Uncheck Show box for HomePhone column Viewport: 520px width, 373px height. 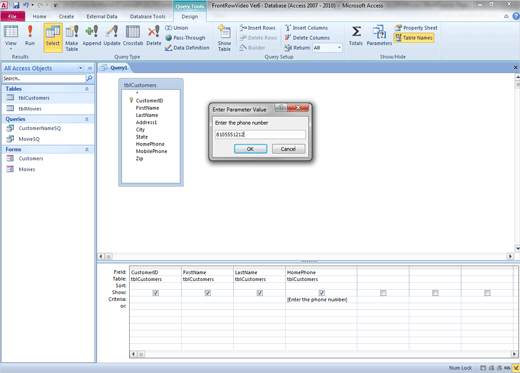pos(322,293)
